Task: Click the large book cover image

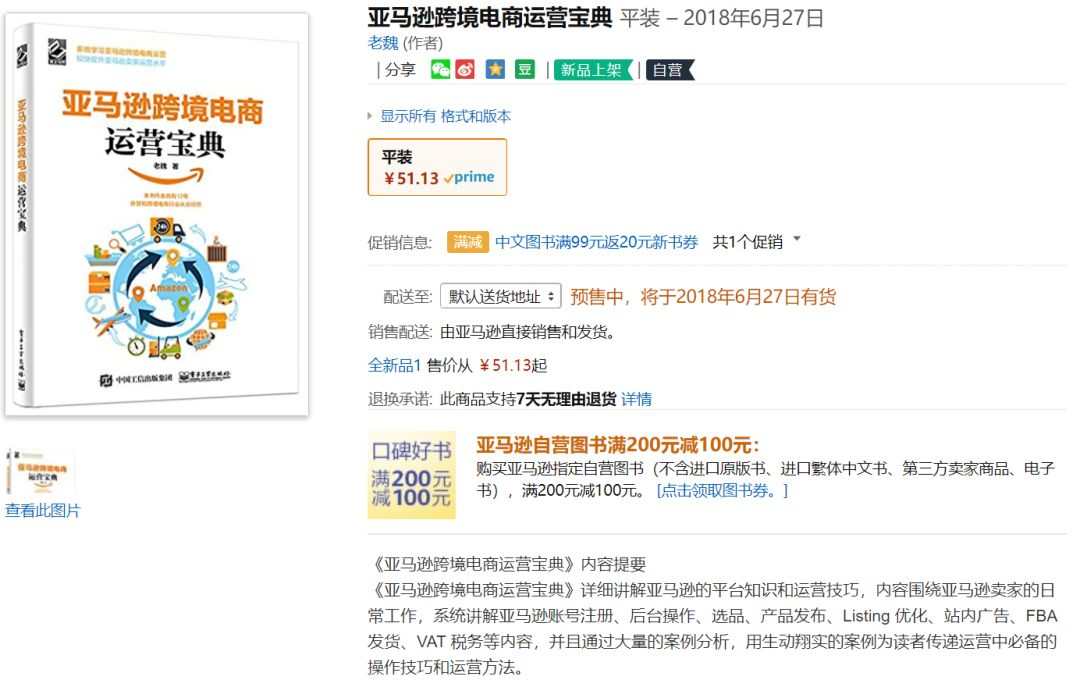Action: coord(157,214)
